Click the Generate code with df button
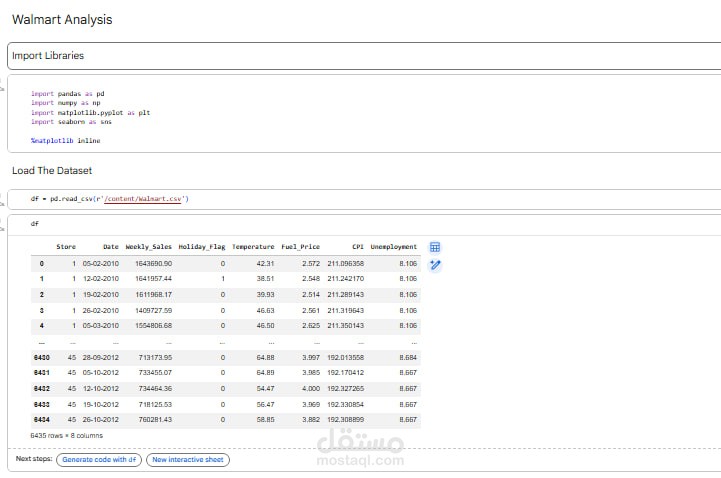 (x=99, y=460)
